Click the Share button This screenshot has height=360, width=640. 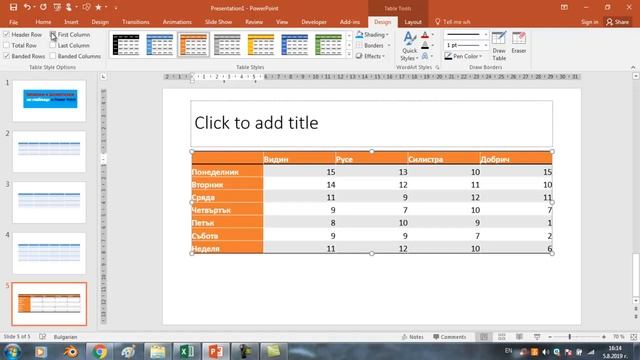[618, 22]
